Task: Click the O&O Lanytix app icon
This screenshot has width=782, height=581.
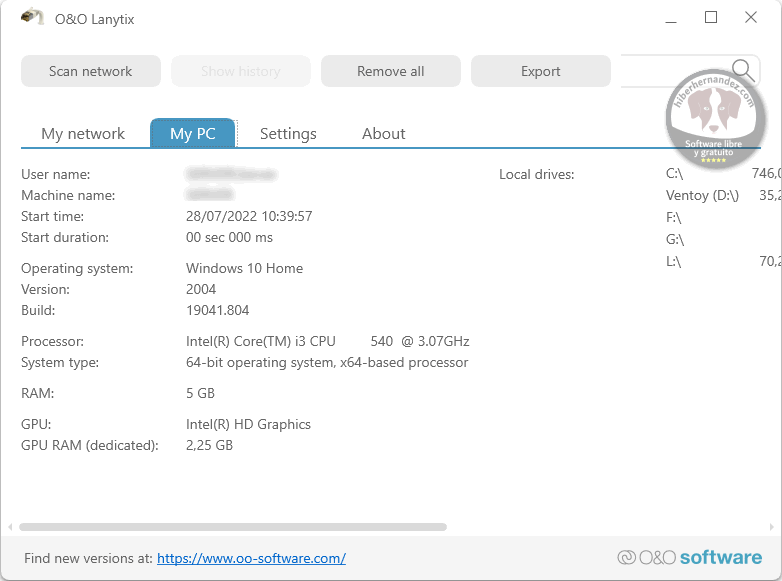Action: pyautogui.click(x=32, y=16)
